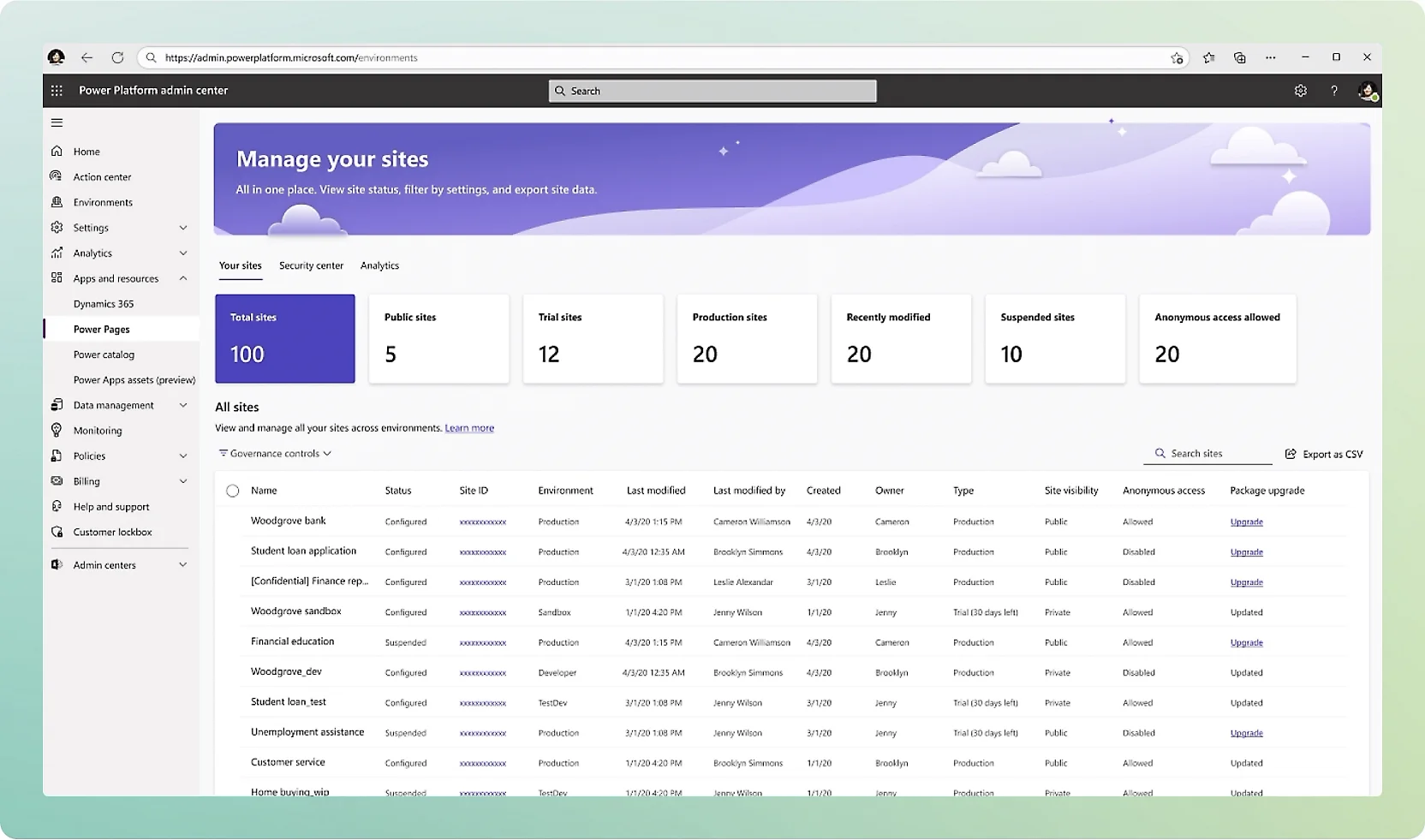The image size is (1425, 840).
Task: Click the Settings gear icon in sidebar
Action: [57, 227]
